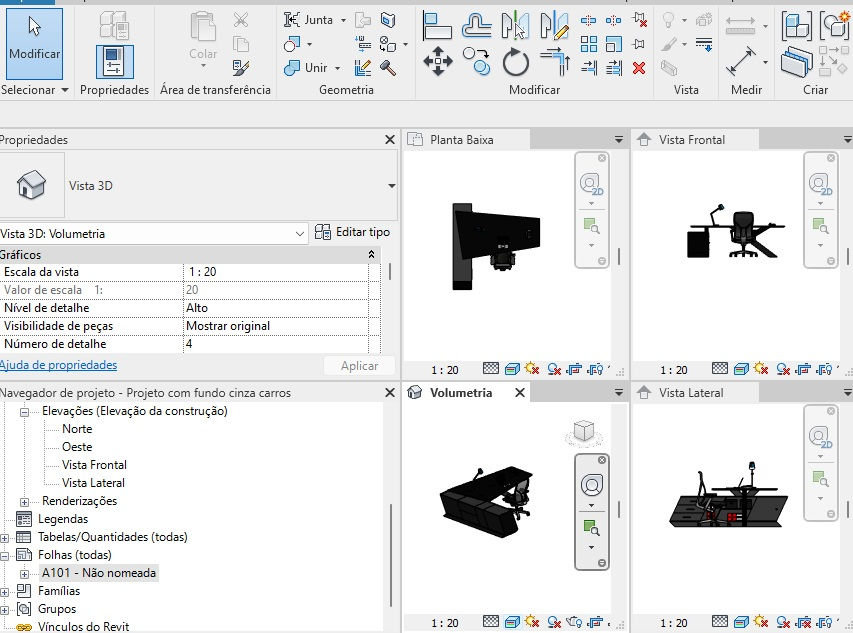Image resolution: width=853 pixels, height=633 pixels.
Task: Click the Pin tool icon
Action: 639,44
